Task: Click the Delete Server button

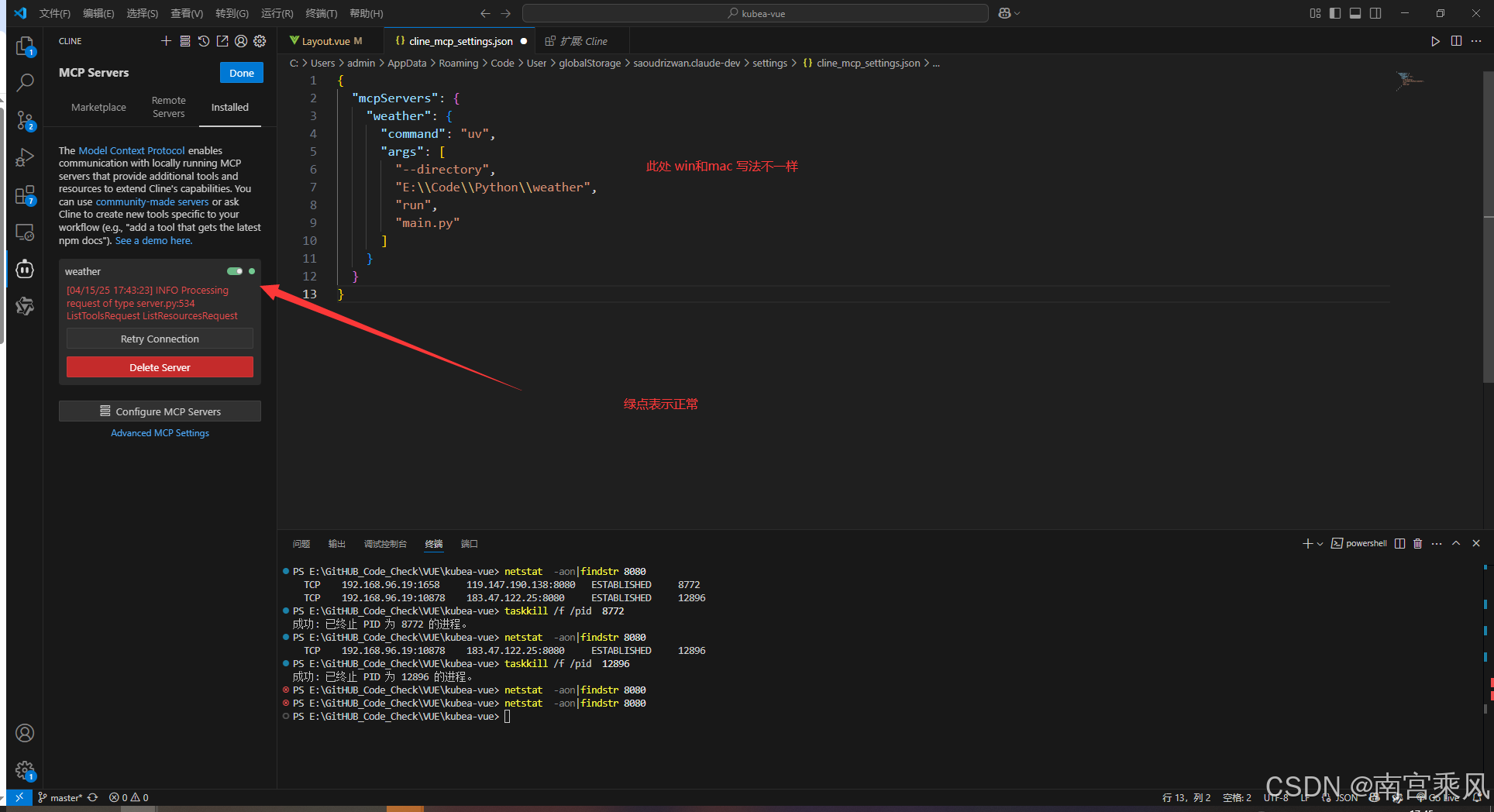Action: pos(160,367)
